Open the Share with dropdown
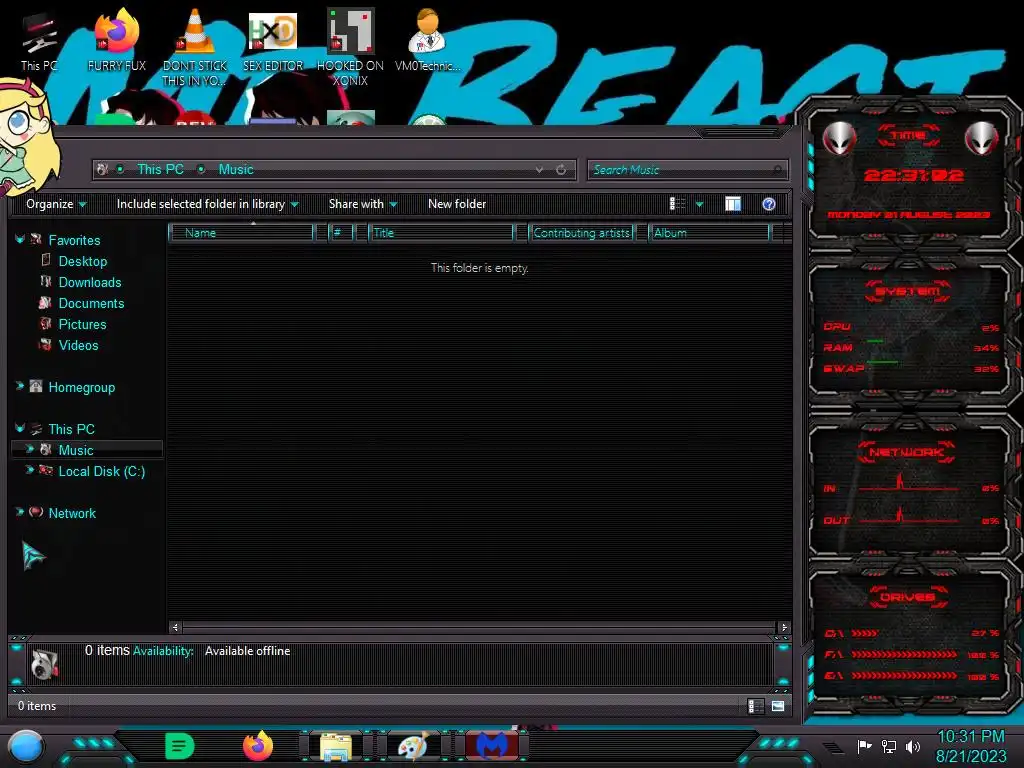 363,204
